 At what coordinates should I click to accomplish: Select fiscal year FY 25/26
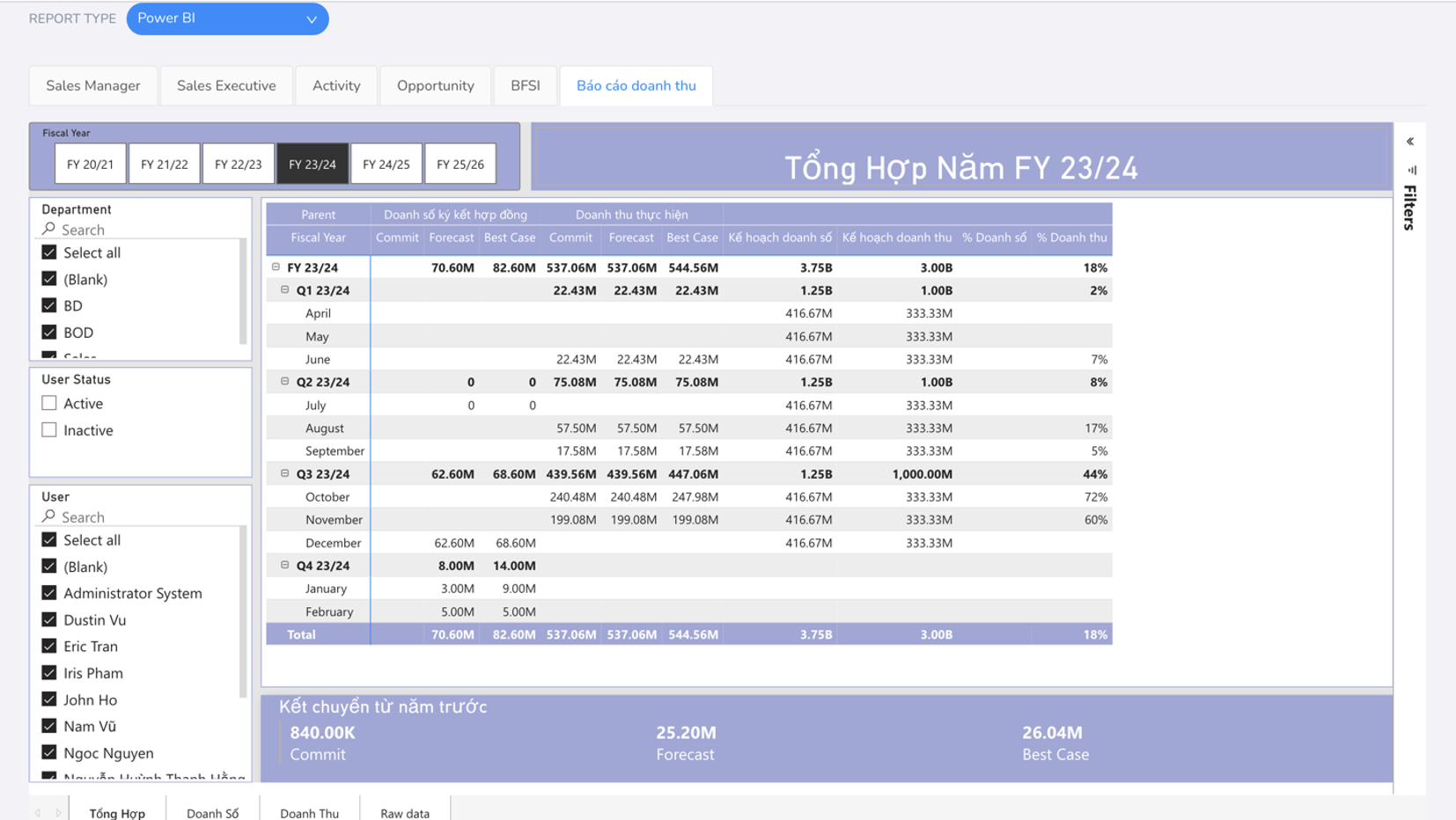click(460, 164)
